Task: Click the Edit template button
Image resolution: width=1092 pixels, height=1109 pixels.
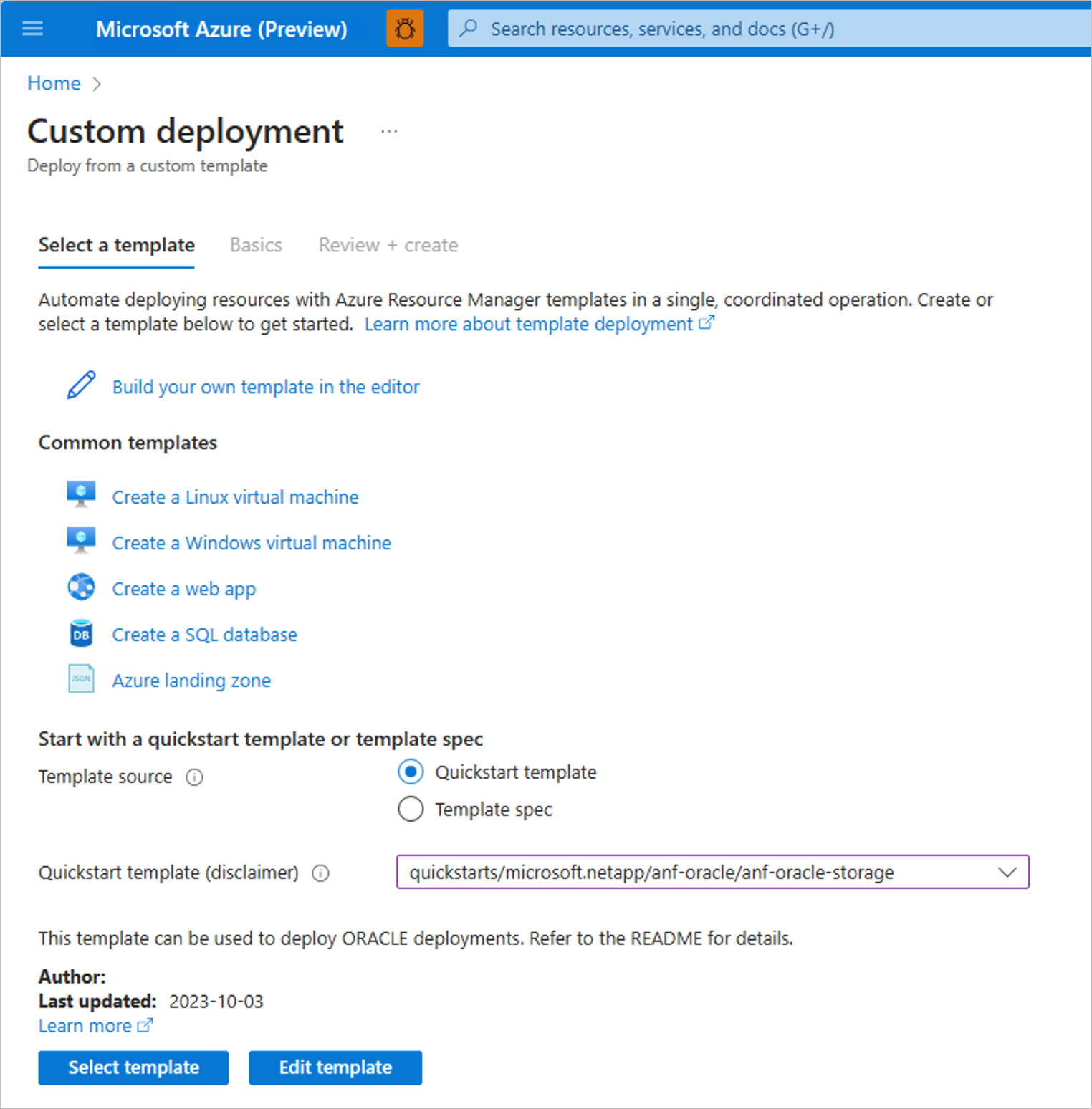Action: [x=335, y=1067]
